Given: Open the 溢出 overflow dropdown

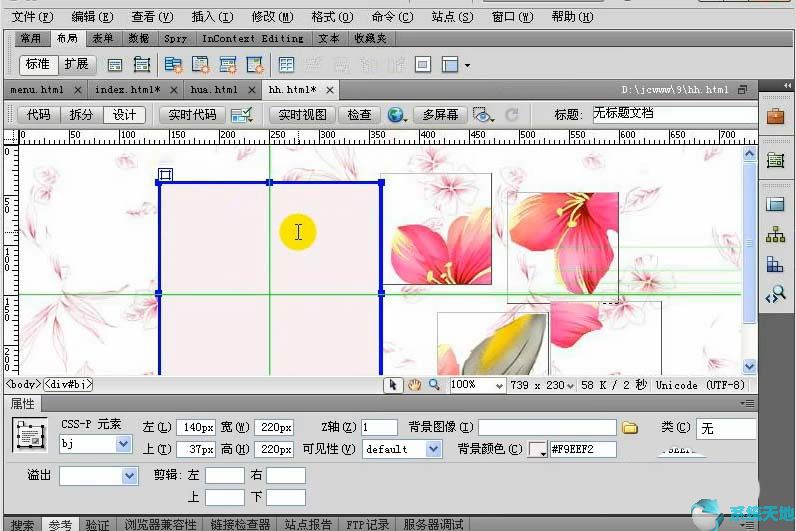Looking at the screenshot, I should coord(129,476).
